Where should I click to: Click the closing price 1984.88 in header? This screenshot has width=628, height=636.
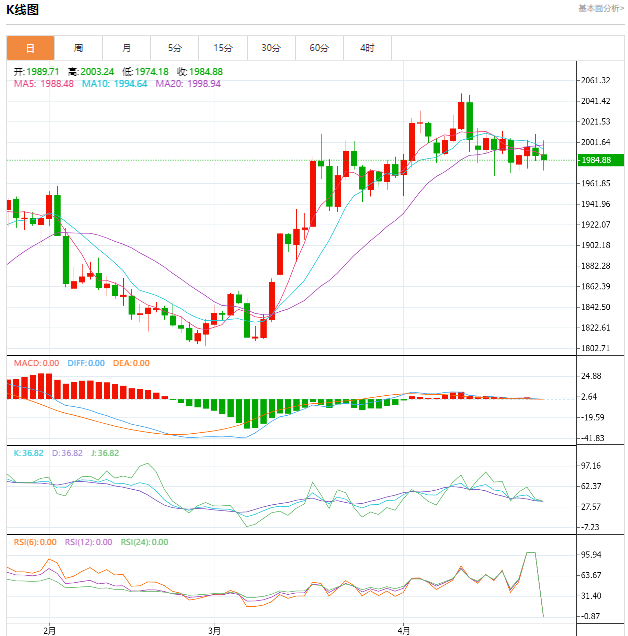(206, 72)
